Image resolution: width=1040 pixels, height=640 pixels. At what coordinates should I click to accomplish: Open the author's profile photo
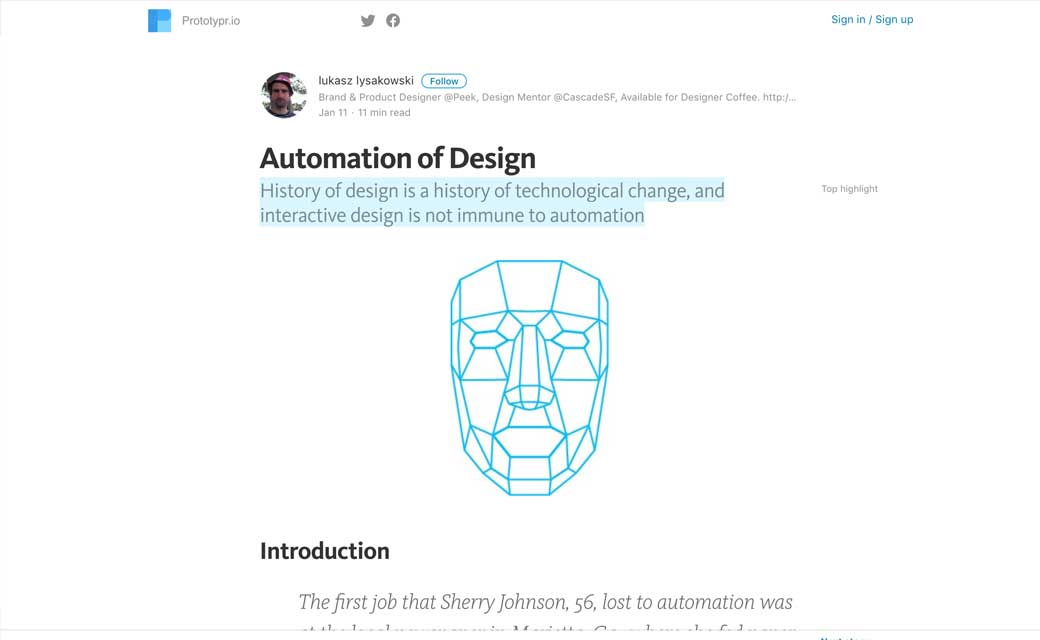(284, 95)
